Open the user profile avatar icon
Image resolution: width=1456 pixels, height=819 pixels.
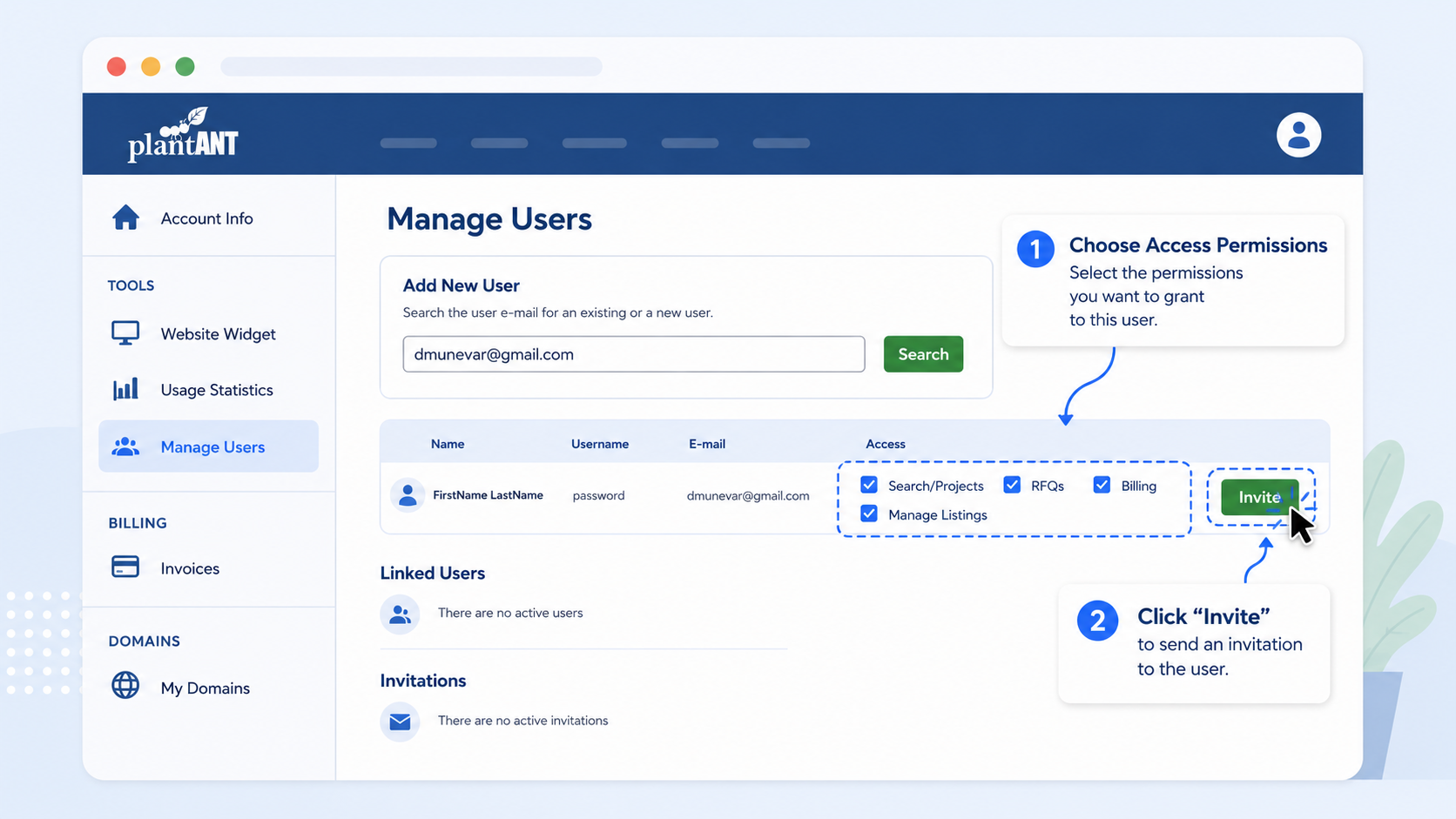coord(1298,135)
